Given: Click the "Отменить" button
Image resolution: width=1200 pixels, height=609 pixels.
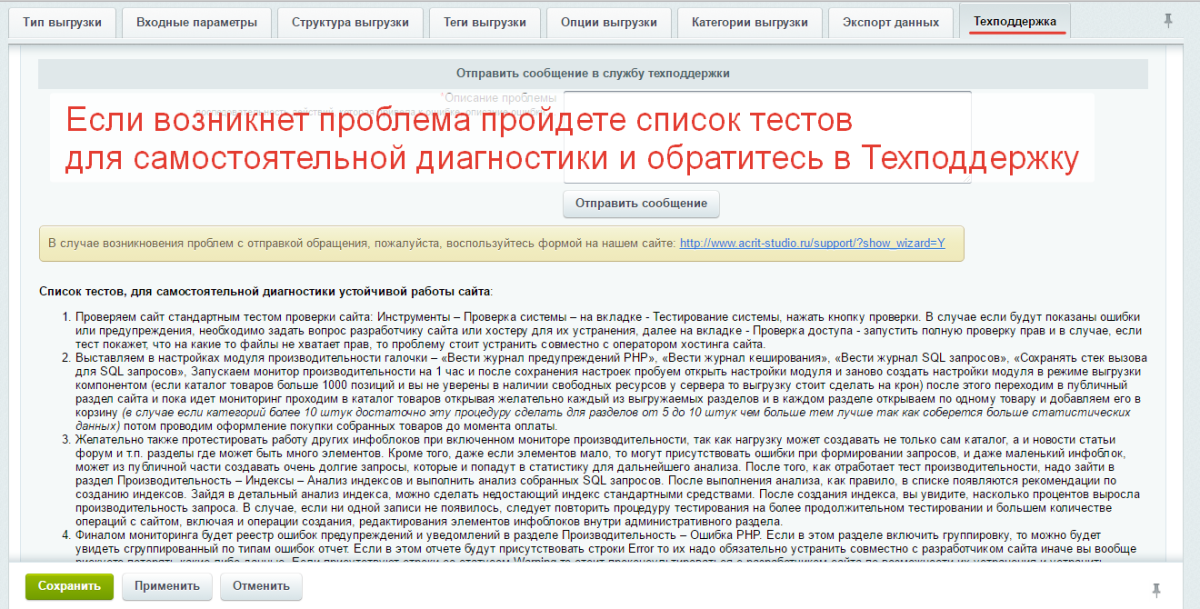Looking at the screenshot, I should tap(260, 587).
